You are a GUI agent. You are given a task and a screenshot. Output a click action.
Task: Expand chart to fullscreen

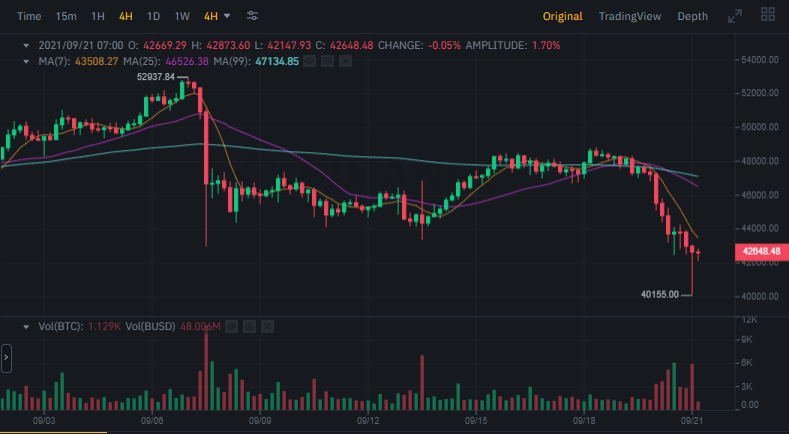point(735,16)
